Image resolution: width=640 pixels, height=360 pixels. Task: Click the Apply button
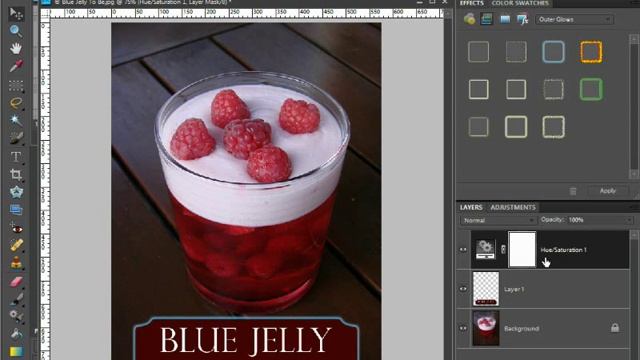607,191
